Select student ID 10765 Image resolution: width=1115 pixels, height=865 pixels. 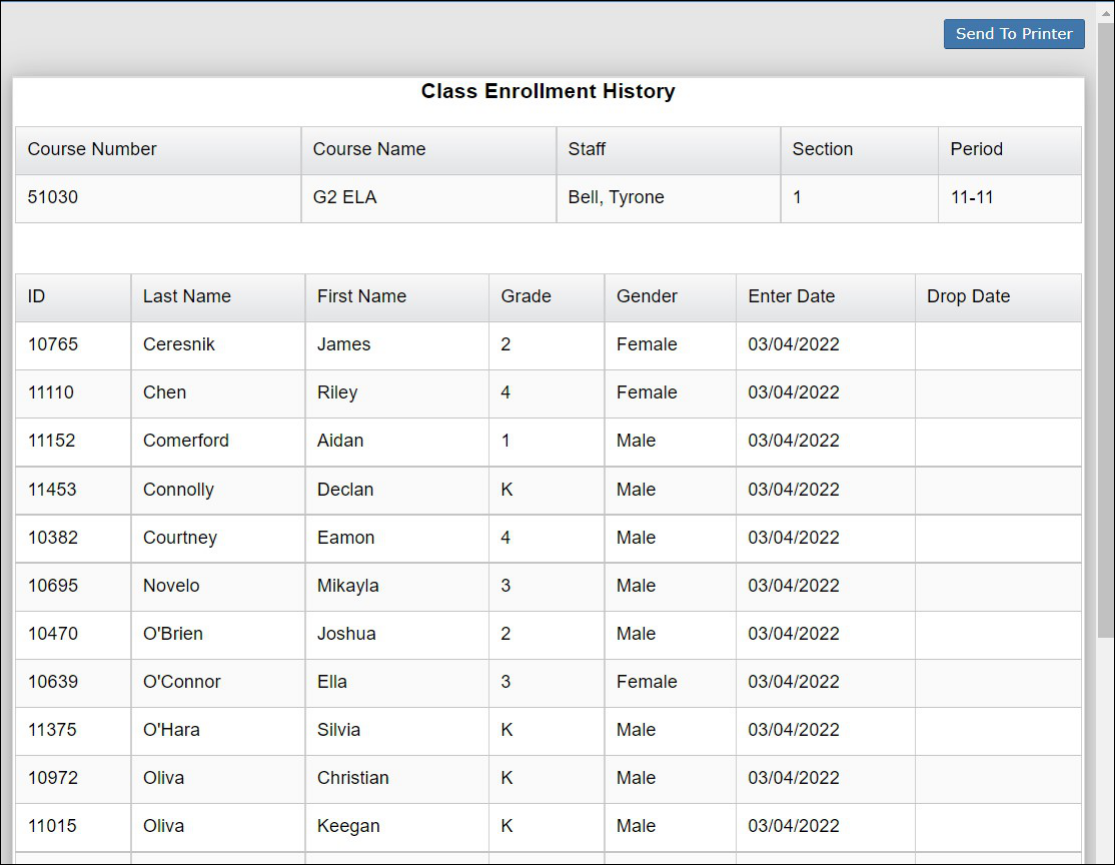tap(53, 345)
